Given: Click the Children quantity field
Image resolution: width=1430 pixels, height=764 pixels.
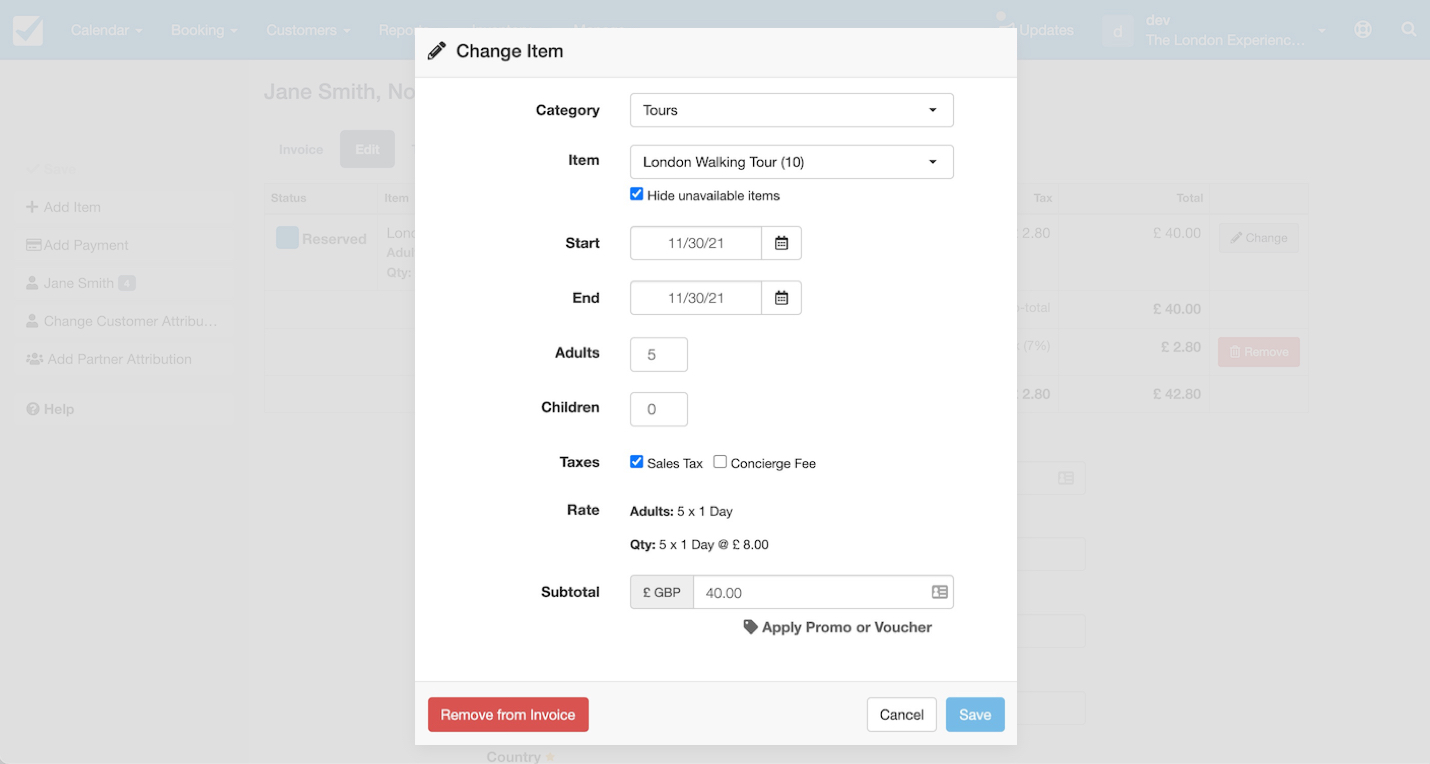Looking at the screenshot, I should click(659, 409).
